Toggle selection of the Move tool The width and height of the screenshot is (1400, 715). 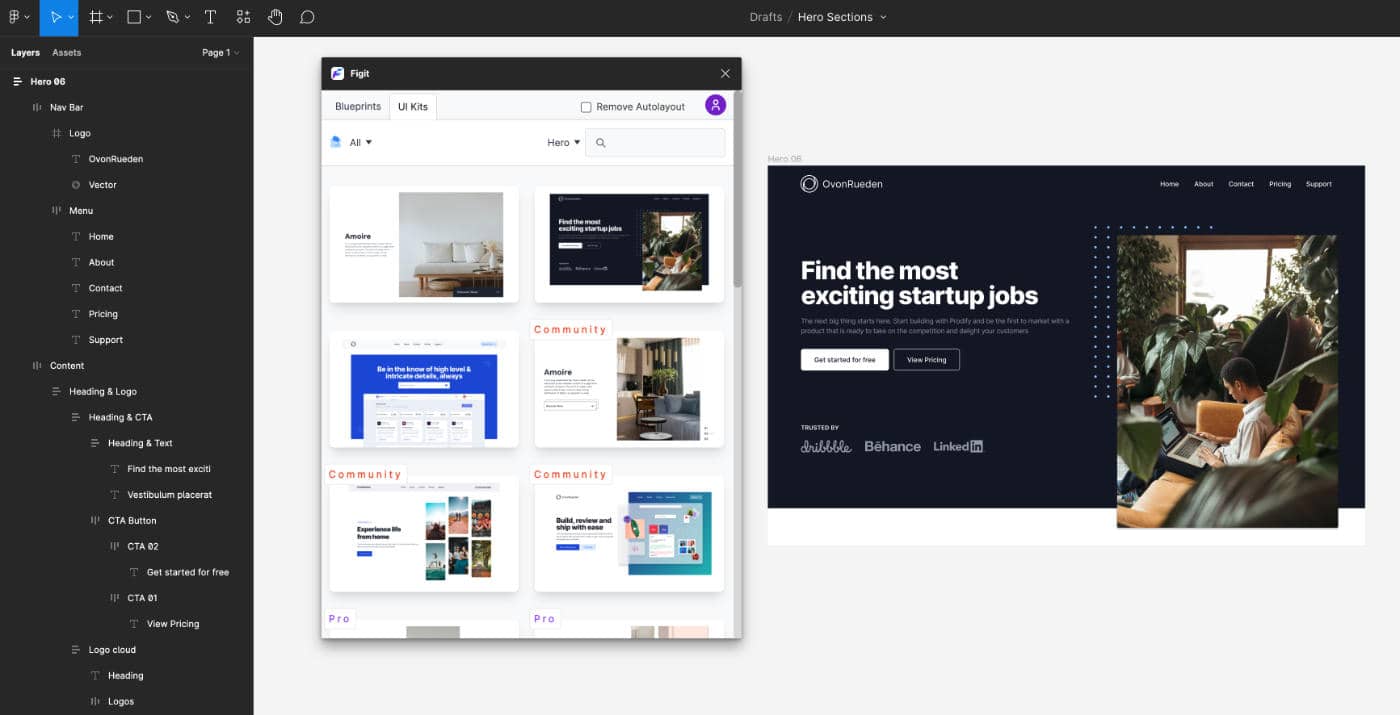click(57, 17)
